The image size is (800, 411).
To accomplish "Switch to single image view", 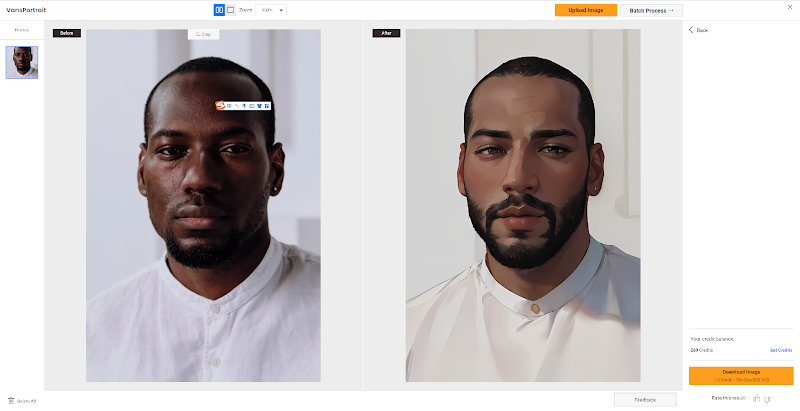I will (x=231, y=10).
